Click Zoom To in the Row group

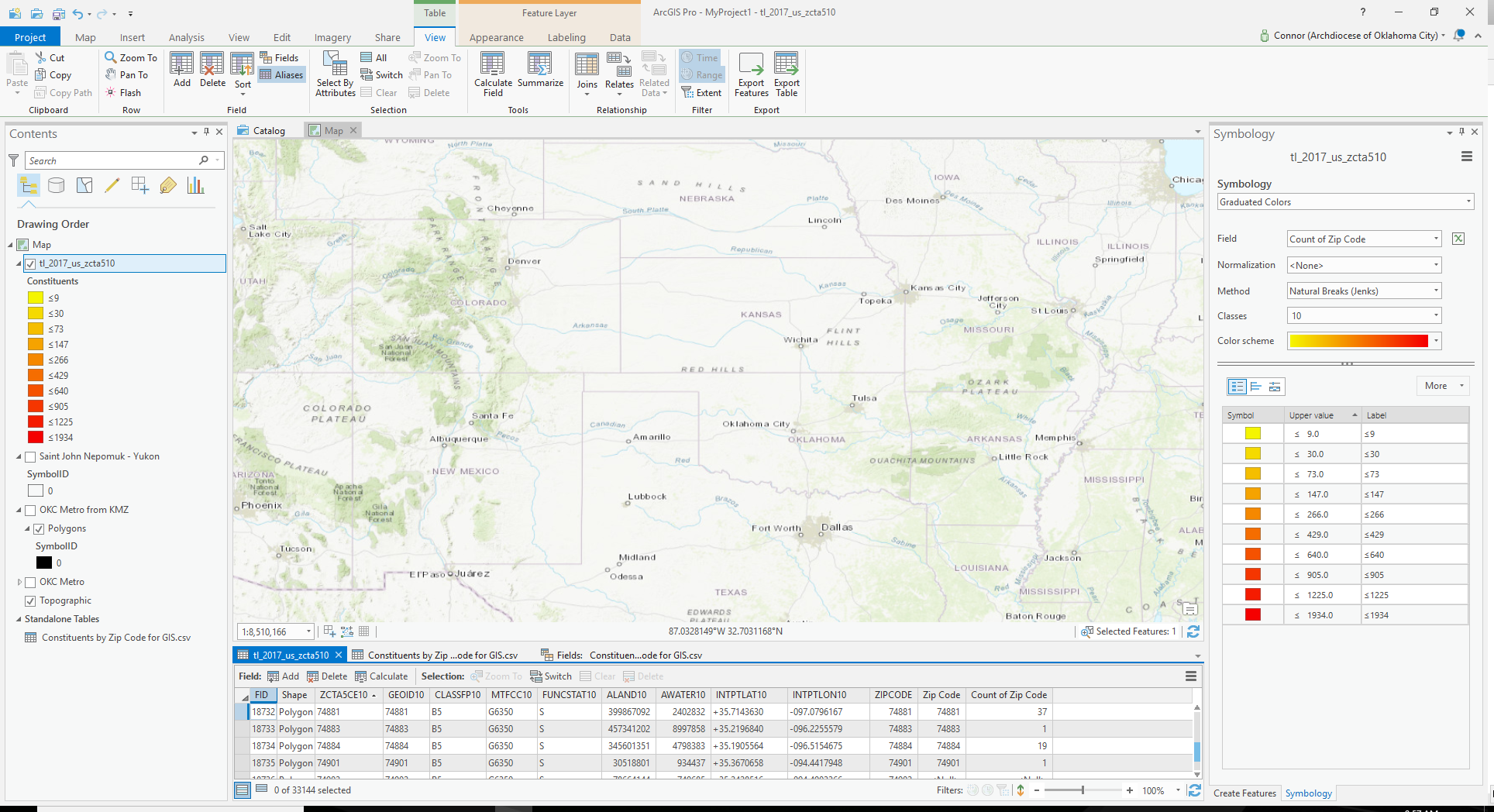(131, 57)
